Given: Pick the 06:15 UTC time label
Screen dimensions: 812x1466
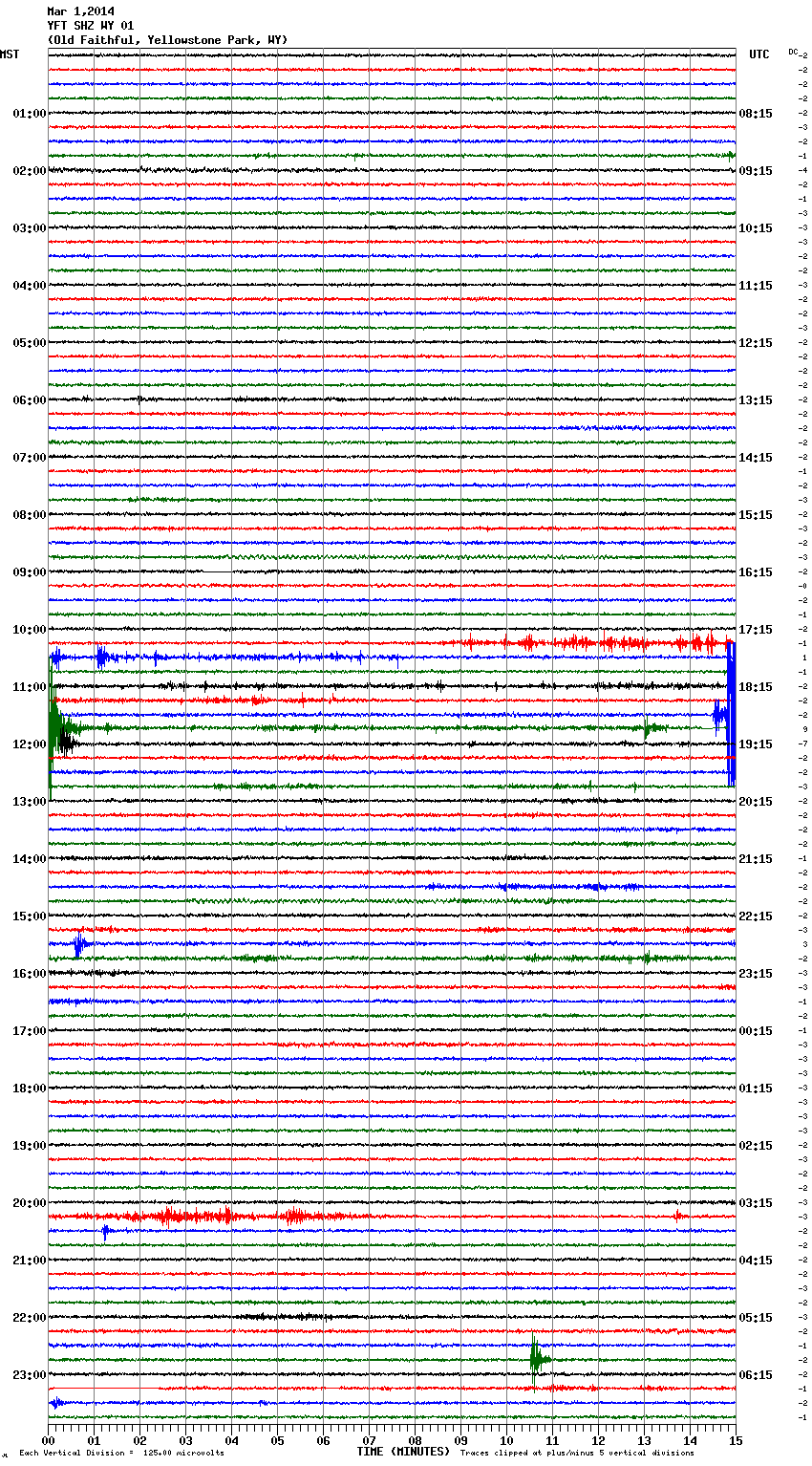Looking at the screenshot, I should (756, 1375).
